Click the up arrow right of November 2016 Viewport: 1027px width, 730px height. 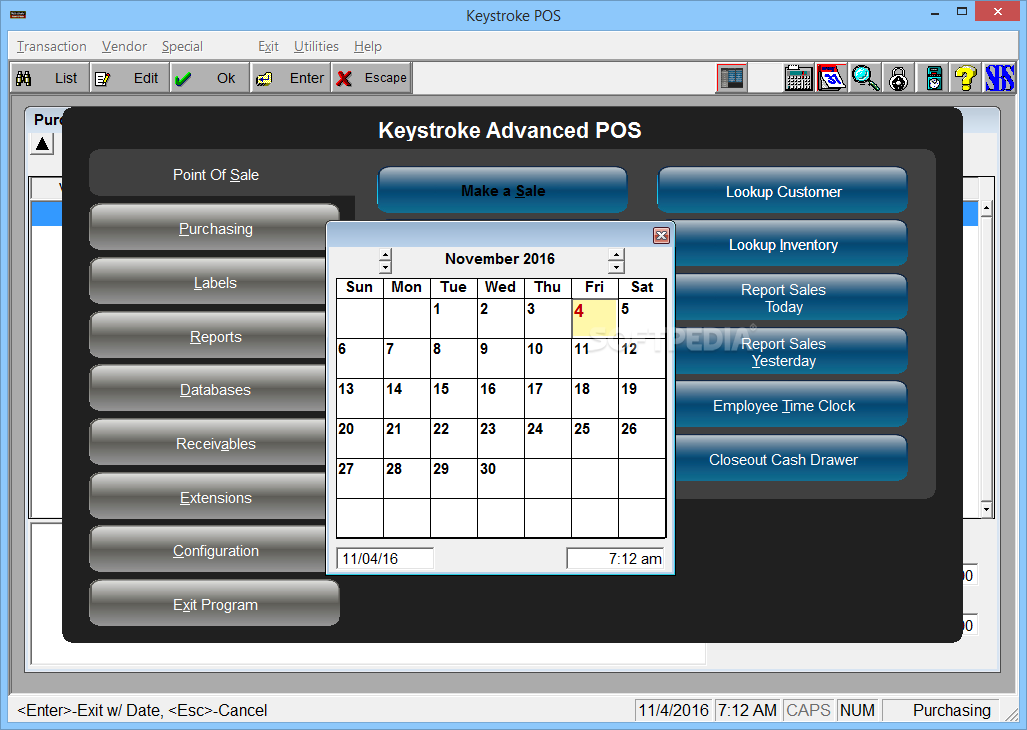tap(616, 254)
